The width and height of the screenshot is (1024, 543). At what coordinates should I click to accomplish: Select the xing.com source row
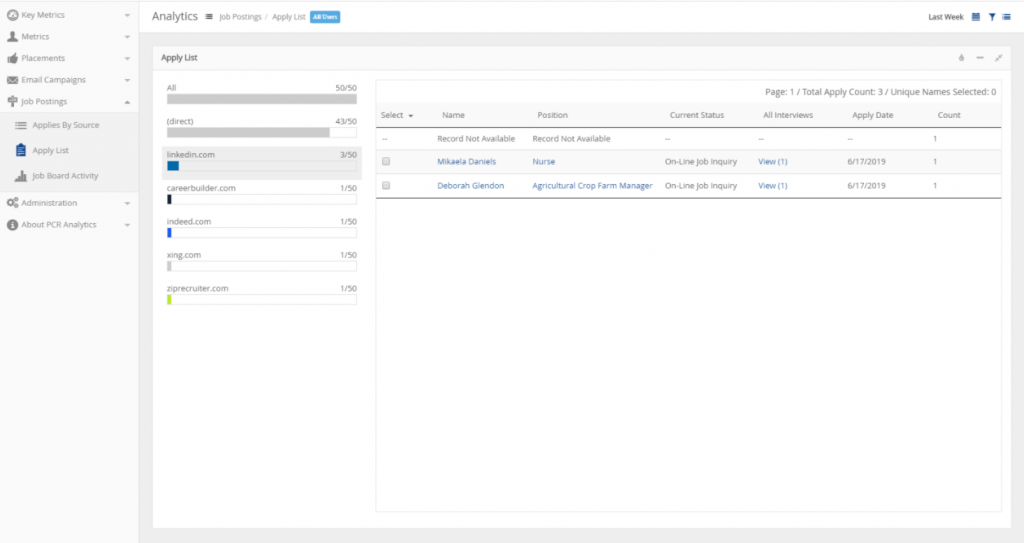[261, 261]
